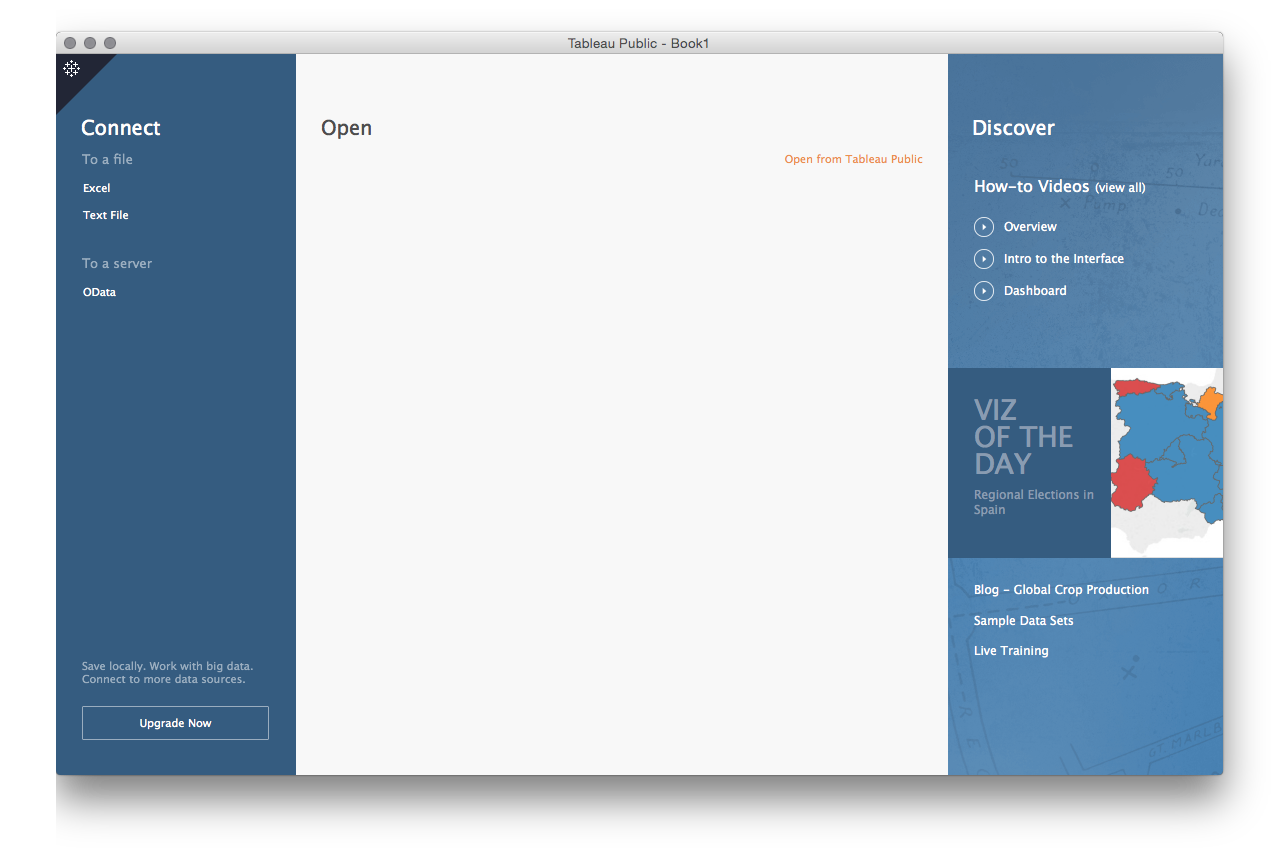The image size is (1279, 855).
Task: Maximize the Tableau Public window
Action: (x=110, y=43)
